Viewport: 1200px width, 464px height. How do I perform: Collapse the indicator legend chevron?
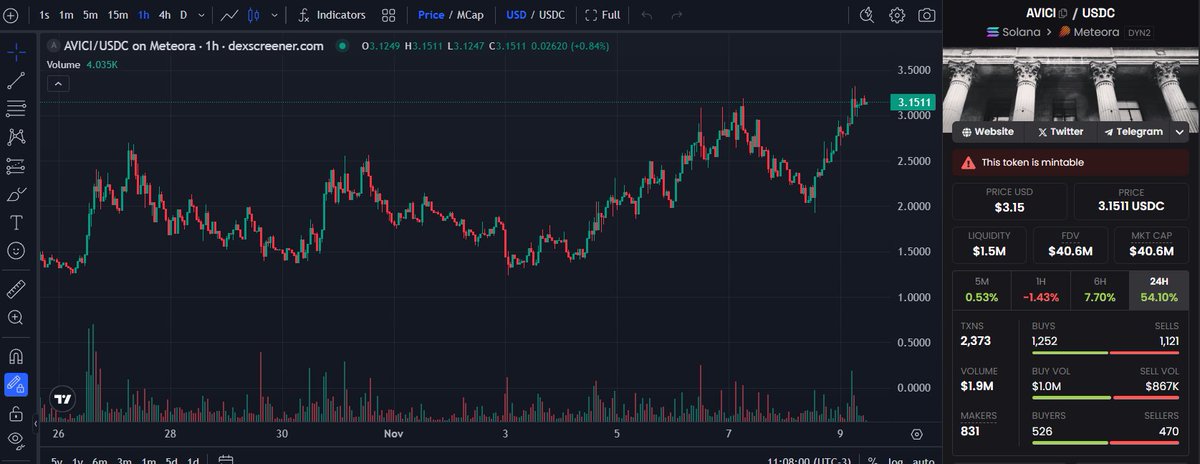point(57,84)
